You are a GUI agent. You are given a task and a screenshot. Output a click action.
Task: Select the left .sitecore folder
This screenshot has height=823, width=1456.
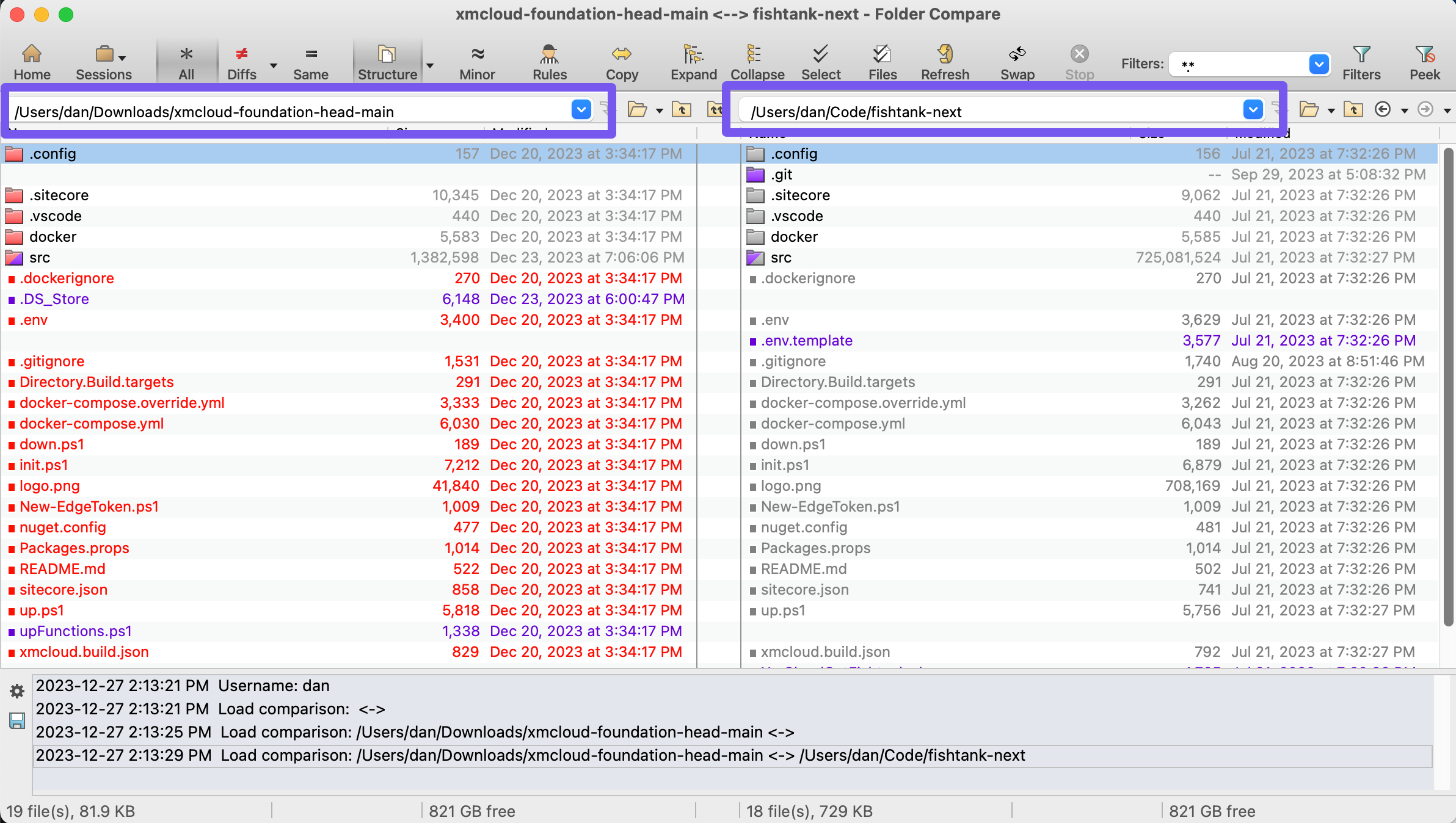(x=348, y=195)
